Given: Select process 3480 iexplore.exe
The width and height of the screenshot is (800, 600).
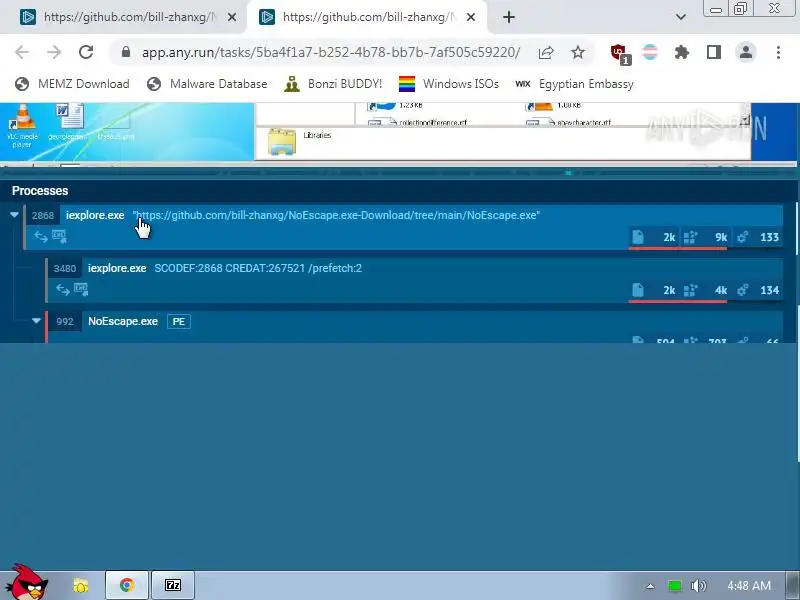Looking at the screenshot, I should (414, 280).
